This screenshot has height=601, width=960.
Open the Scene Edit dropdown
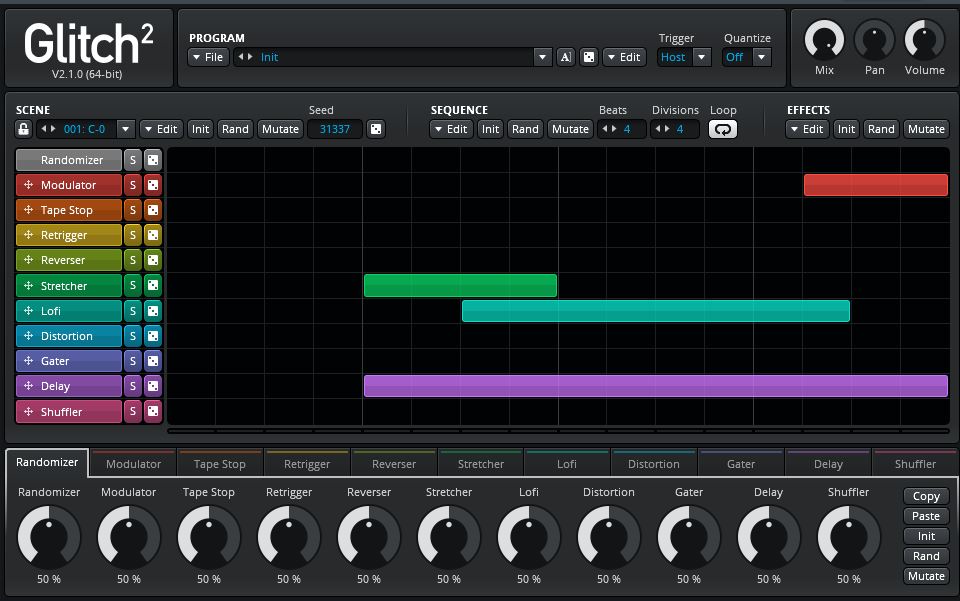coord(161,129)
